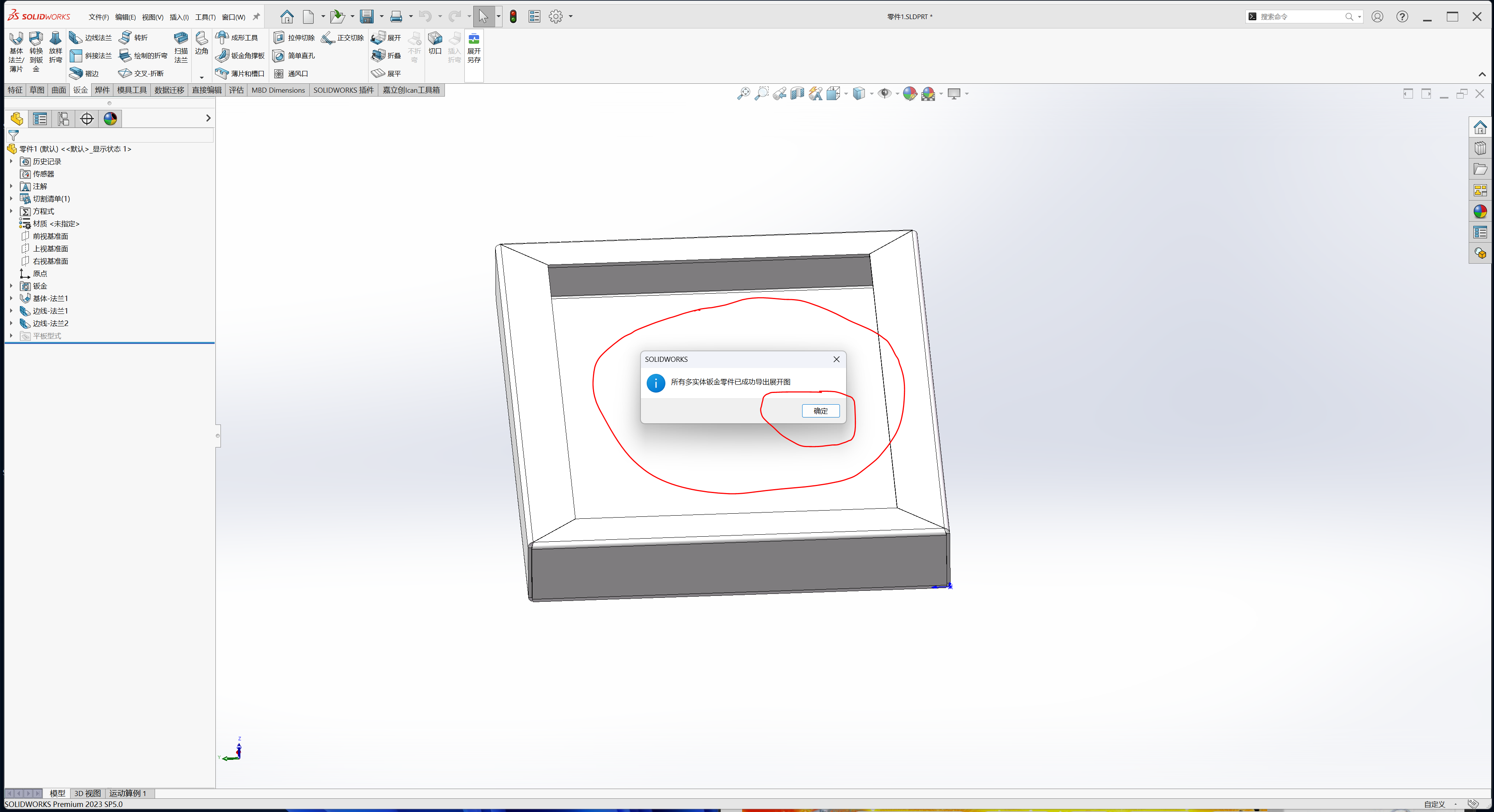Toggle the 展平 flatten tool
Screen dimensions: 1494x812
(x=386, y=74)
